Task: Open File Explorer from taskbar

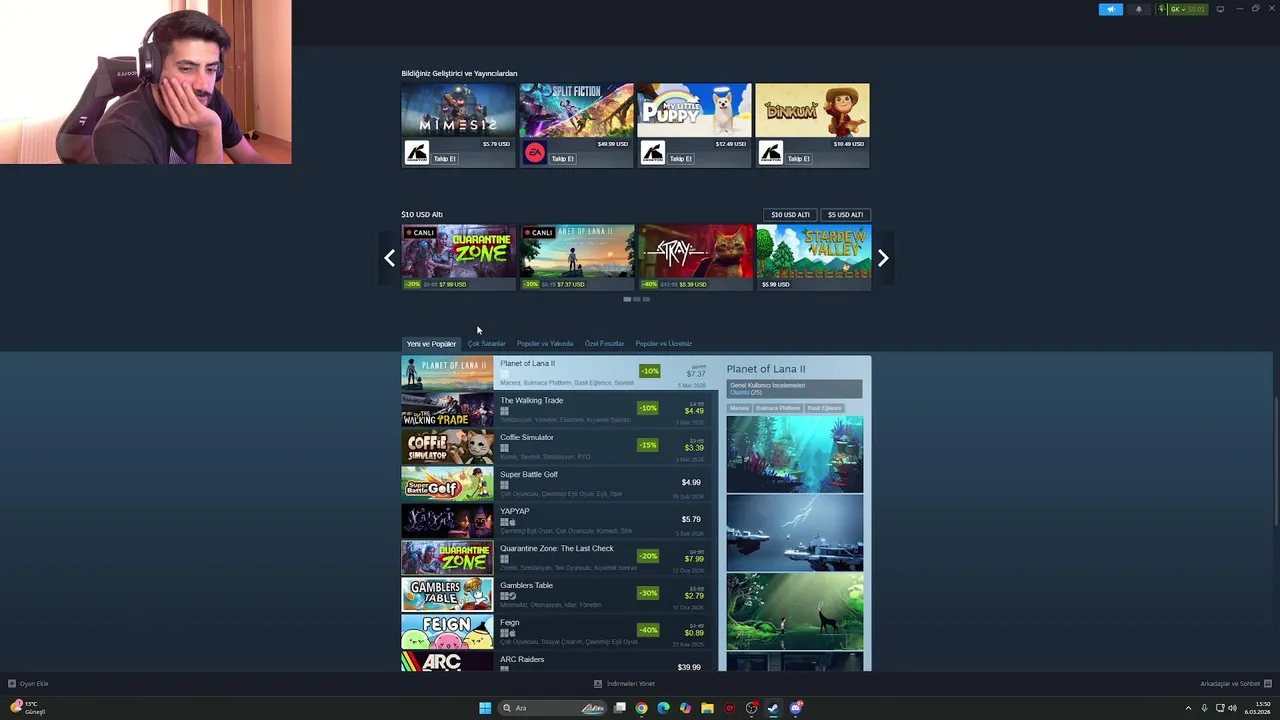Action: point(707,708)
